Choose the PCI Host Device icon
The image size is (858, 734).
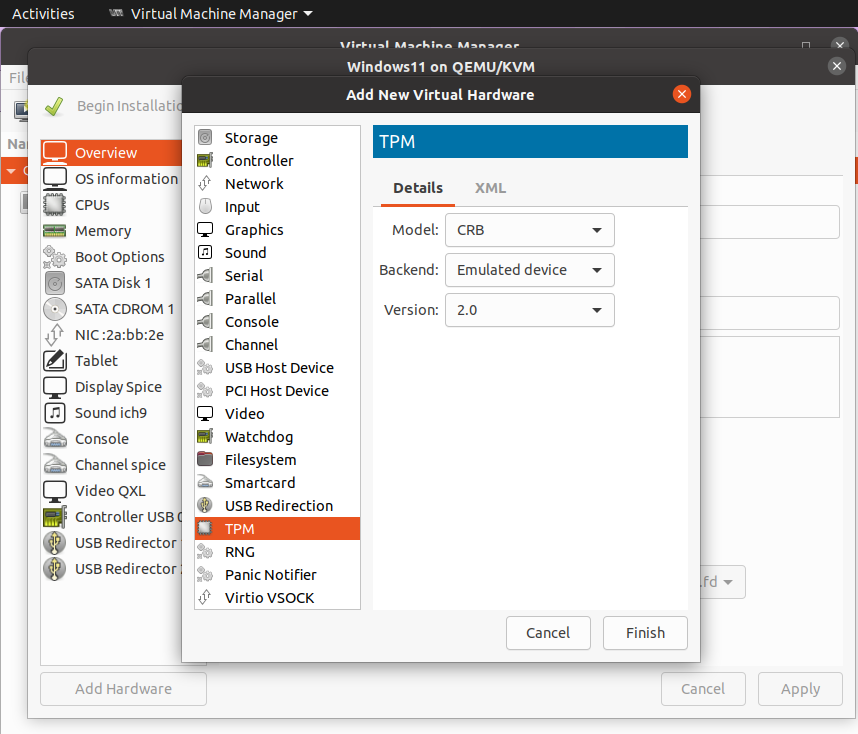point(205,390)
